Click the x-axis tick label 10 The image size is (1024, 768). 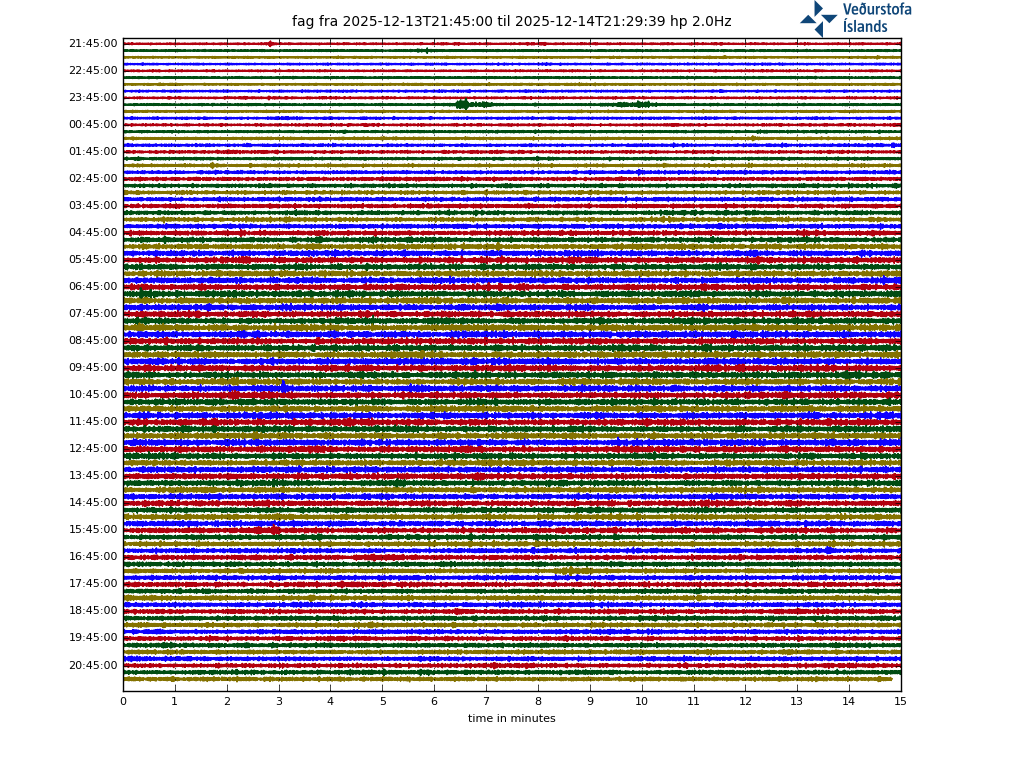[x=641, y=701]
